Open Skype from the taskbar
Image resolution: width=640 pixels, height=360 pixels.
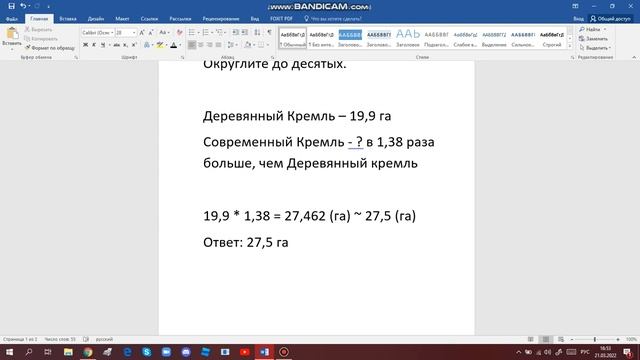coord(147,352)
